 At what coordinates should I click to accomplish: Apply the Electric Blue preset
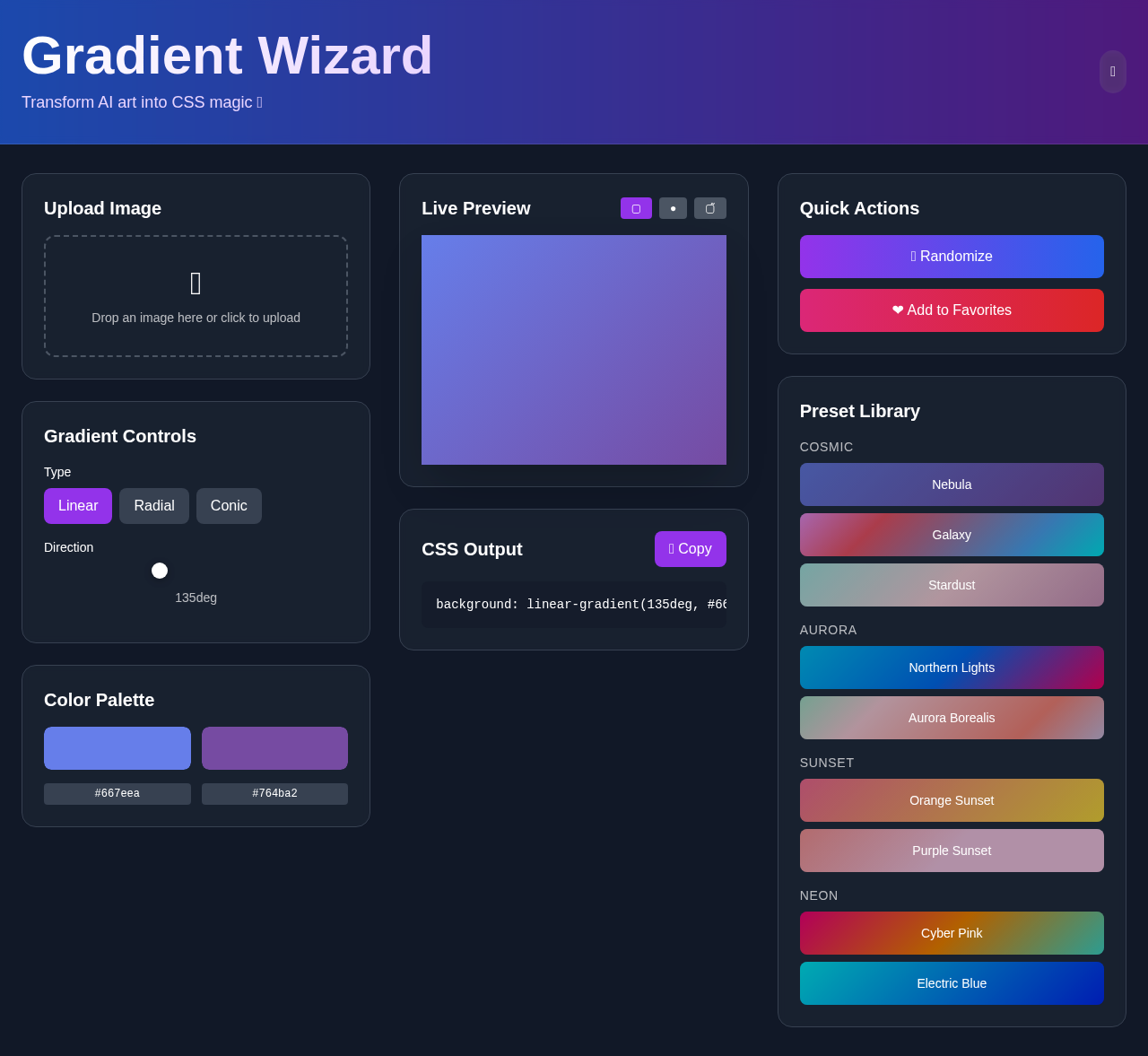952,983
